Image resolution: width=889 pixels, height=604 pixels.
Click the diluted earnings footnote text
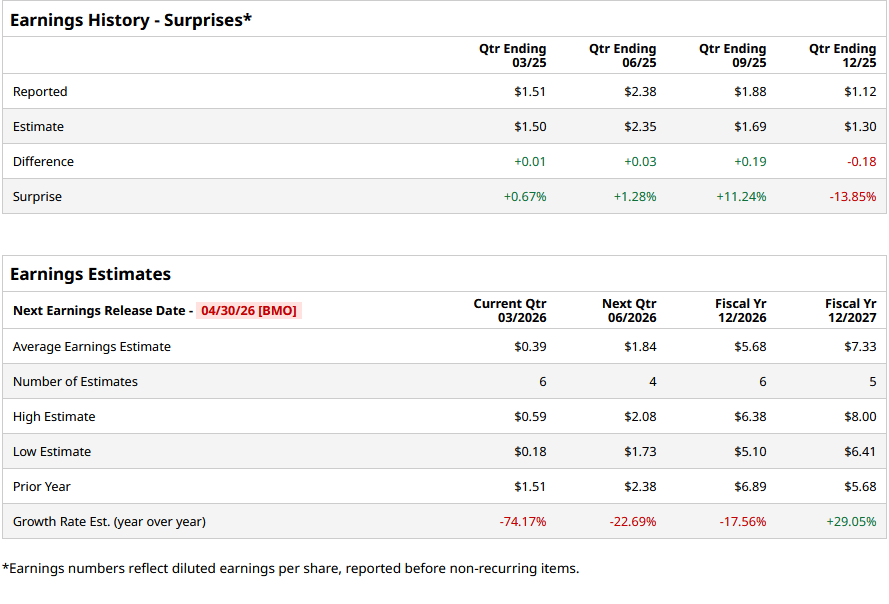click(290, 569)
